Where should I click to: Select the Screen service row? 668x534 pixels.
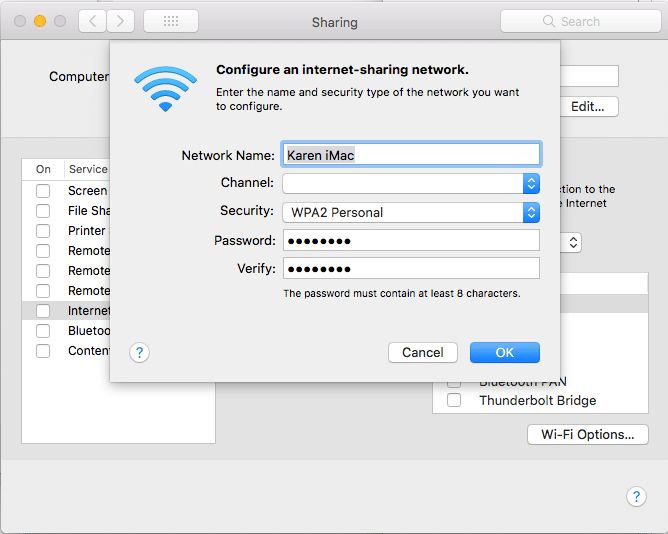click(66, 191)
